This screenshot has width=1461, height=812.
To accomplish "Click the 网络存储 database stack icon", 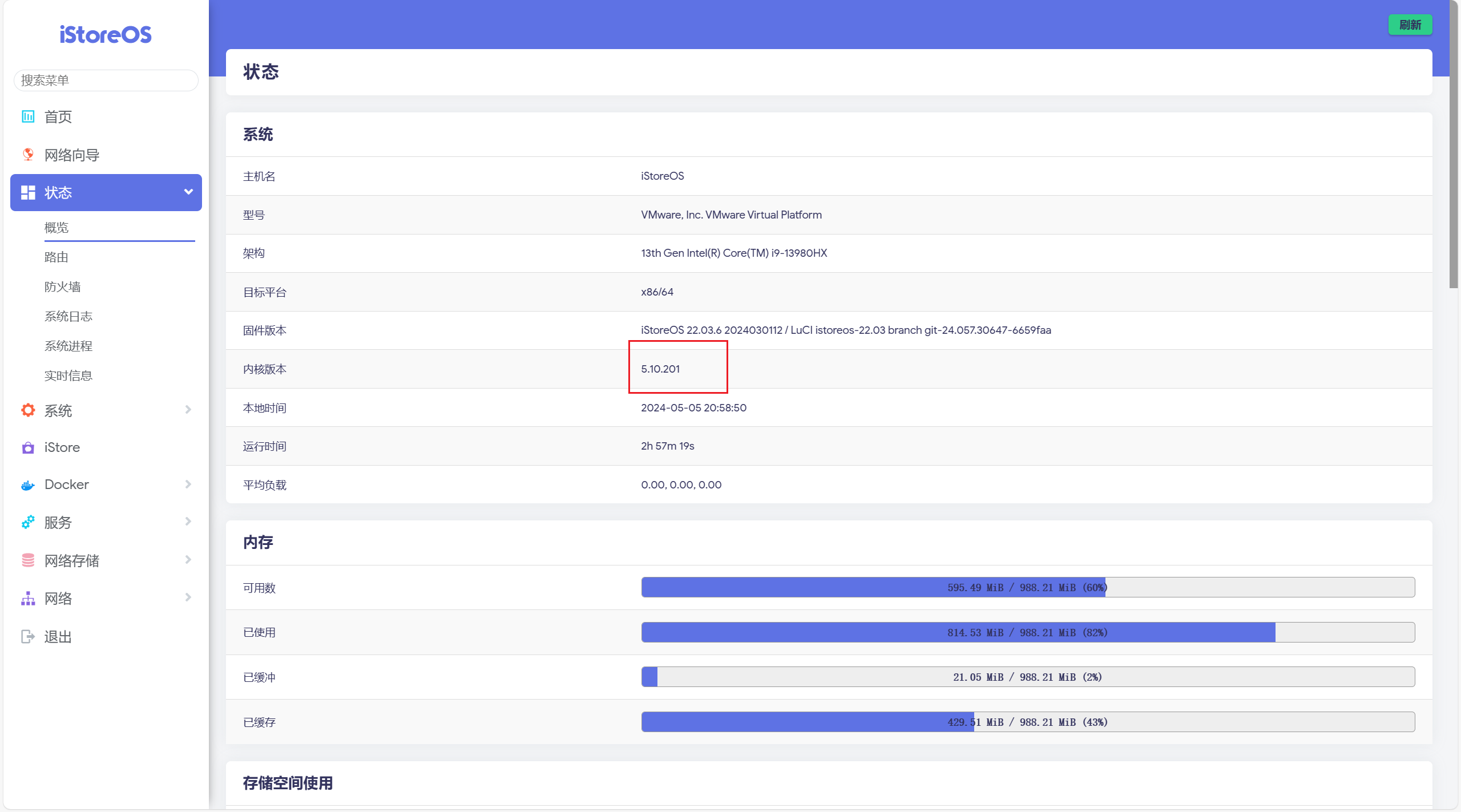I will pos(27,560).
